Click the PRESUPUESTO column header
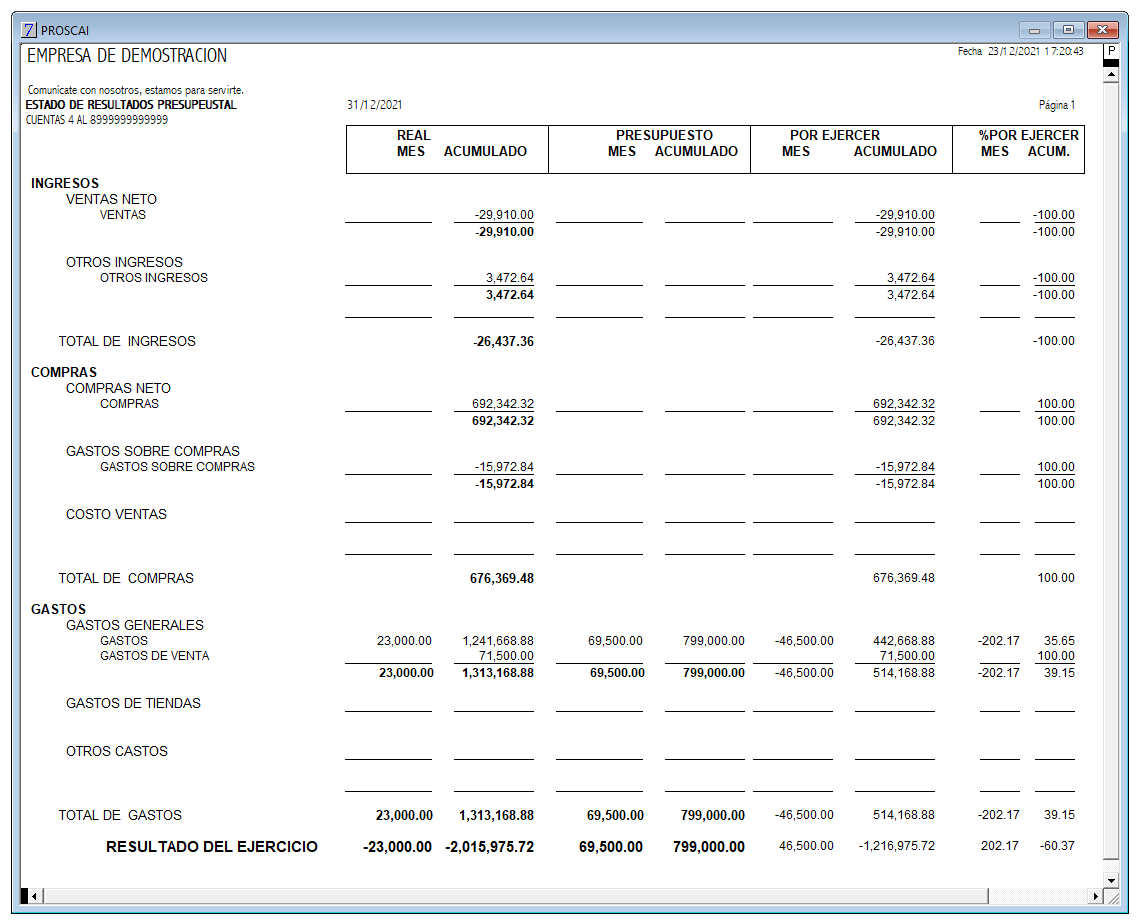Image resolution: width=1141 pixels, height=920 pixels. [664, 135]
